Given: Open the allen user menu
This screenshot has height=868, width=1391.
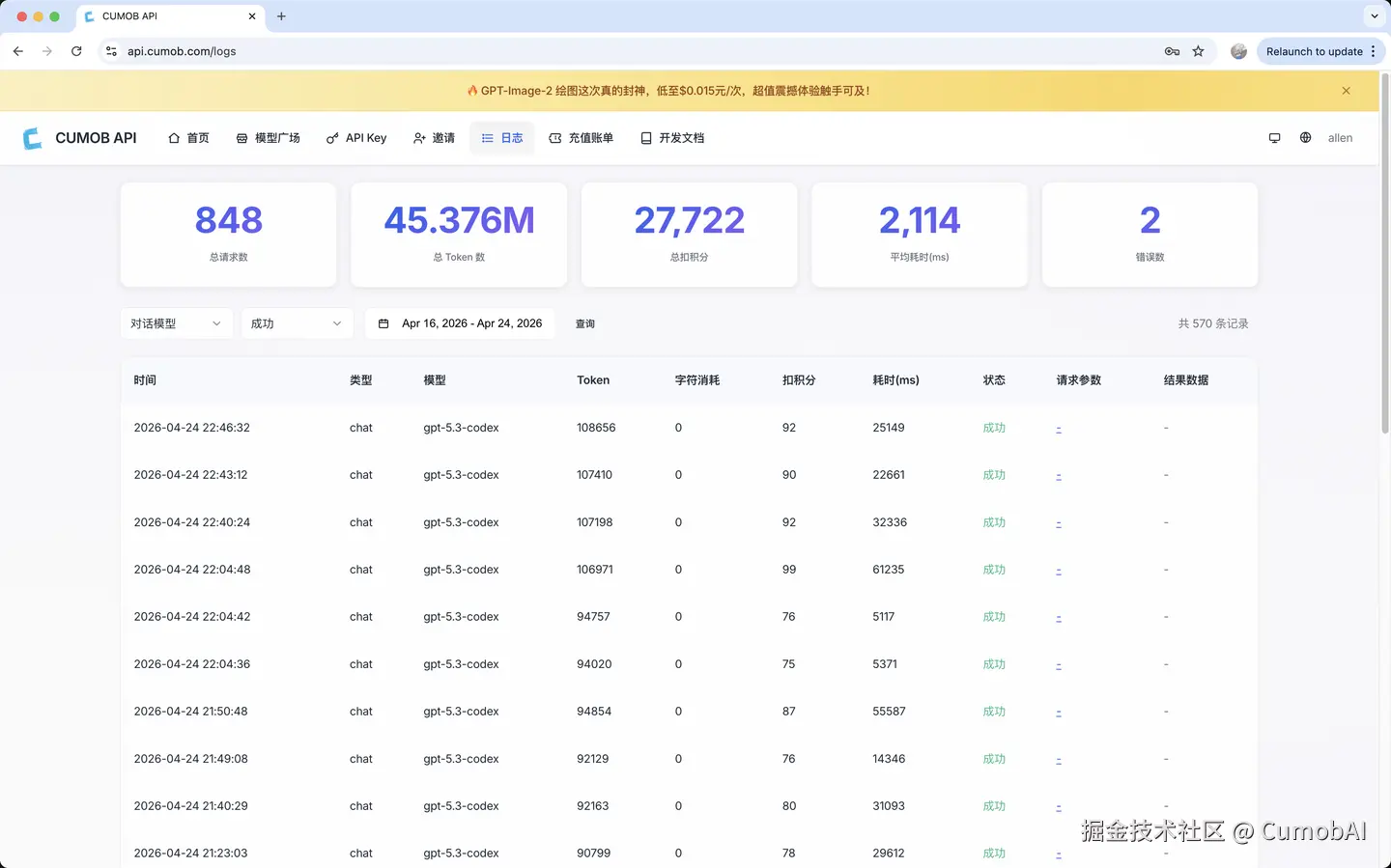Looking at the screenshot, I should pos(1340,138).
